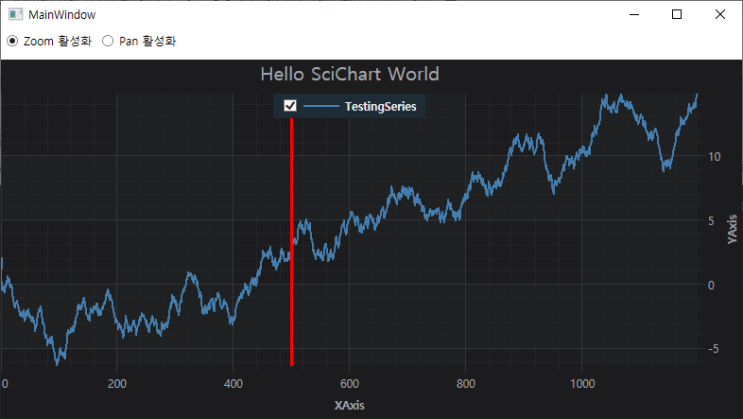Click the Y-axis label 10
This screenshot has width=743, height=419.
point(715,156)
